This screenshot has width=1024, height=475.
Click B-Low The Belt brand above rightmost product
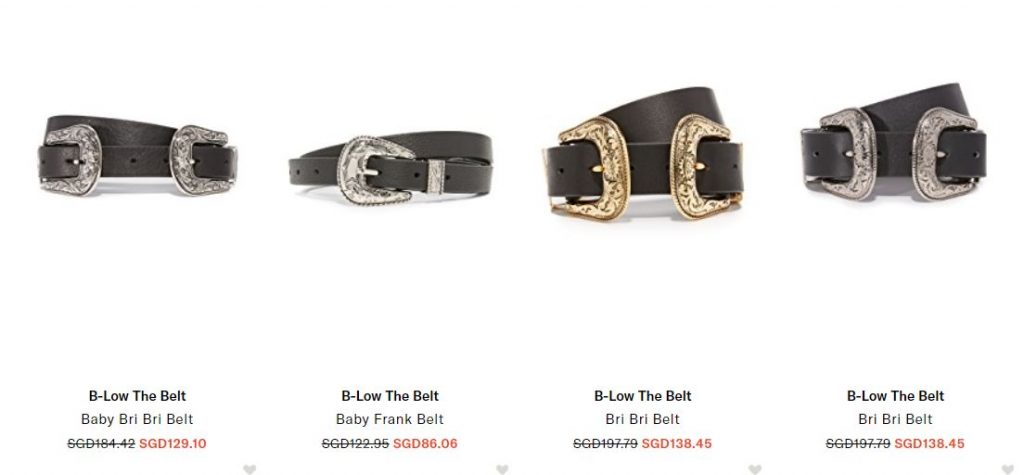click(x=895, y=396)
